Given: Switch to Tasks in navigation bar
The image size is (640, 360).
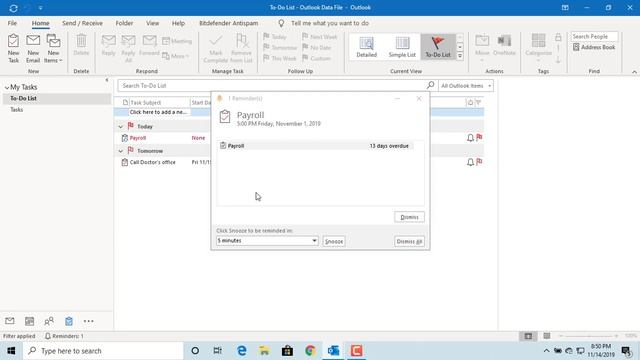Looking at the screenshot, I should pos(69,321).
